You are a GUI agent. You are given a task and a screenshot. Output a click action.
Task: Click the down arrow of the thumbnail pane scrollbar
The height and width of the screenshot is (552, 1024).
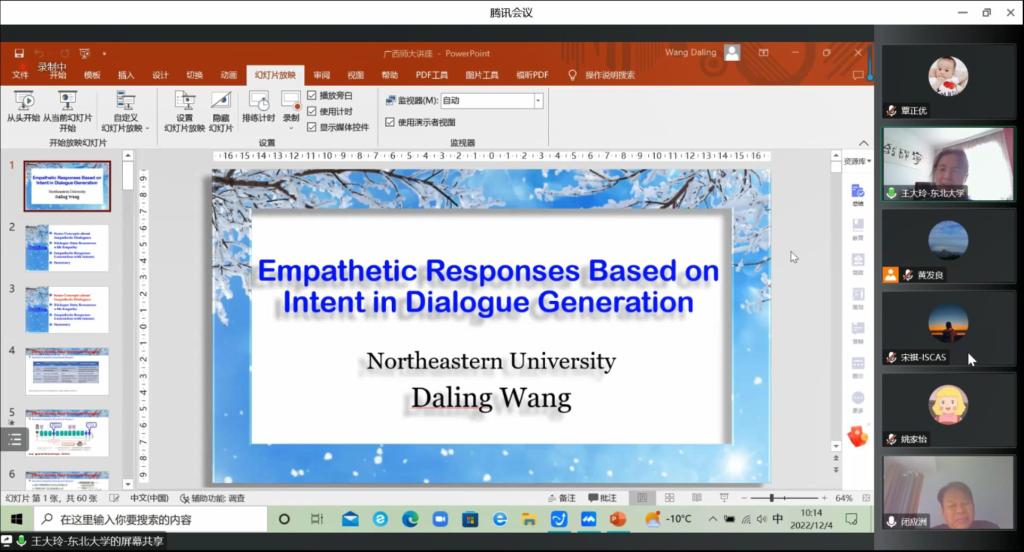pyautogui.click(x=128, y=485)
